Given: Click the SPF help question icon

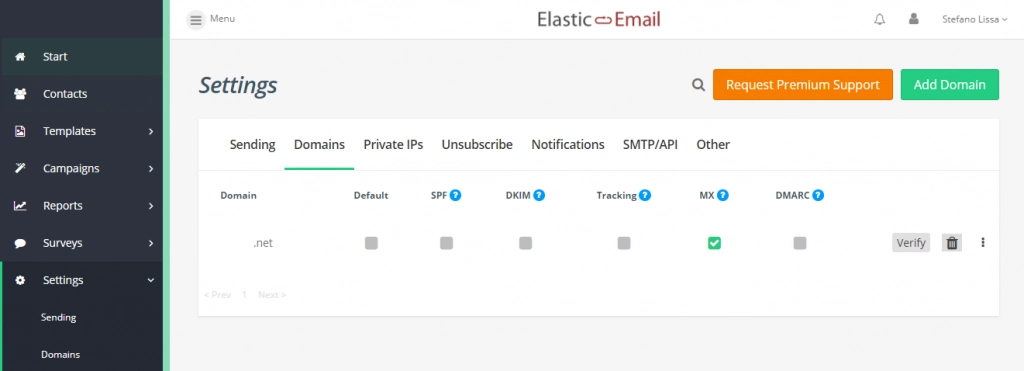Looking at the screenshot, I should [456, 195].
